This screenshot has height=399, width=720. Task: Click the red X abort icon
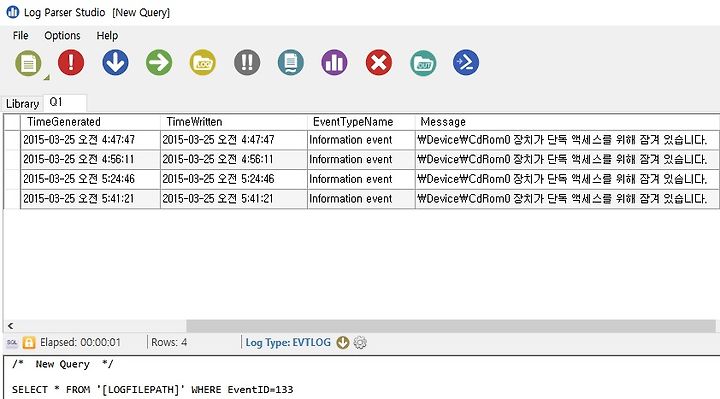379,62
